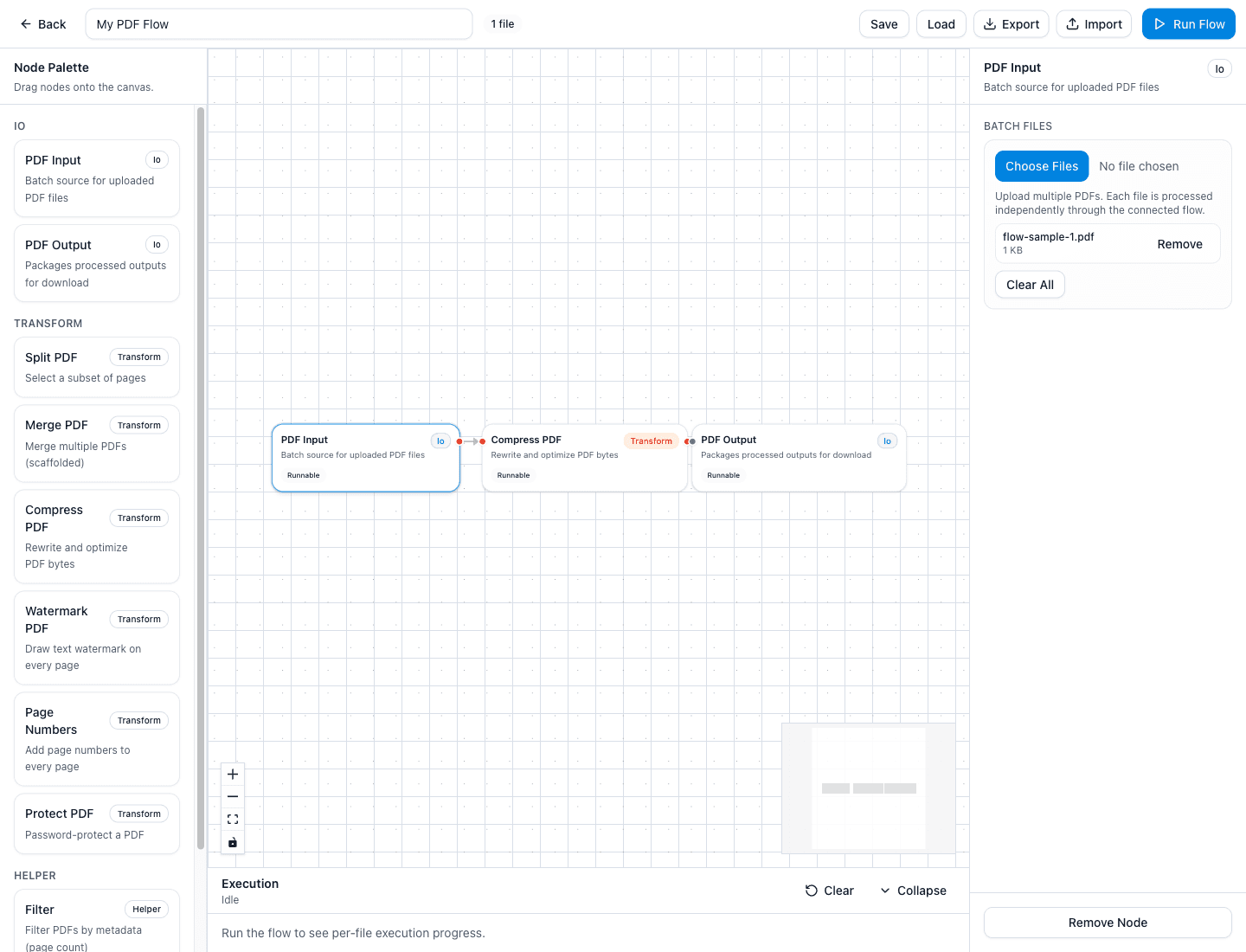Go back using the Back arrow
The width and height of the screenshot is (1246, 952).
(43, 24)
